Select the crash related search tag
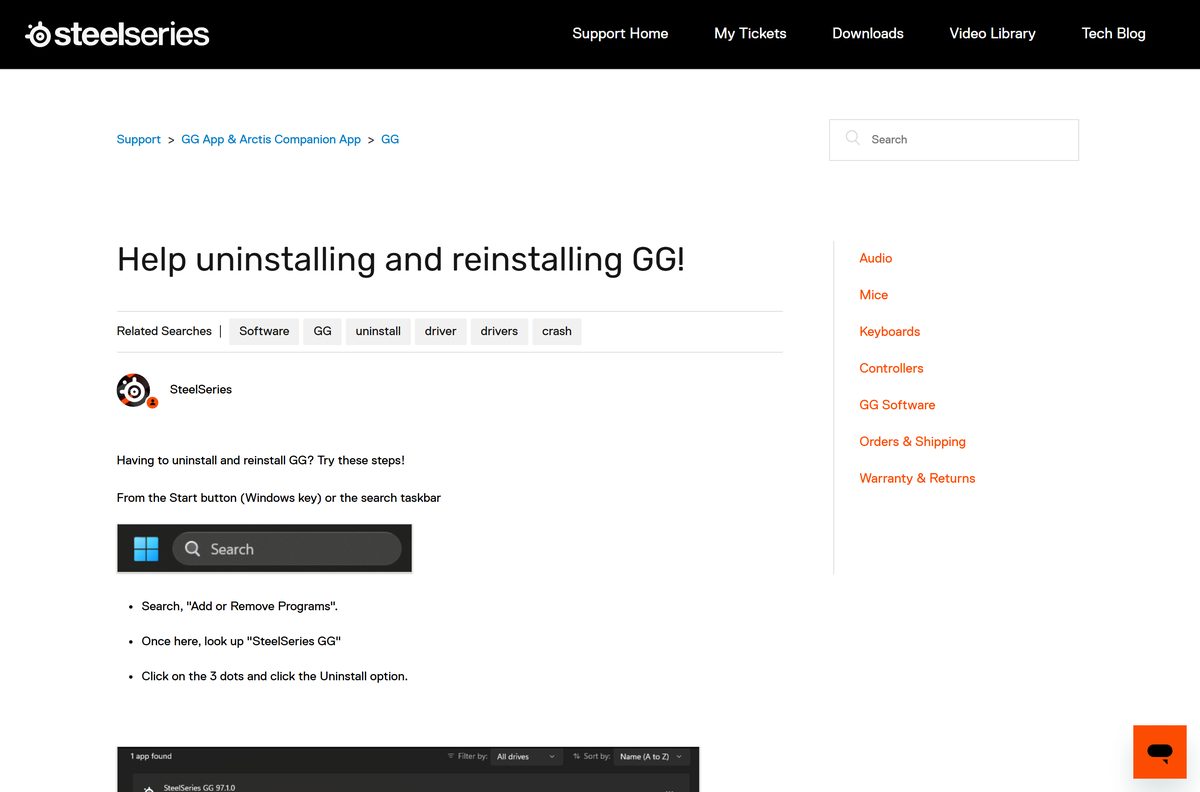 pos(557,331)
